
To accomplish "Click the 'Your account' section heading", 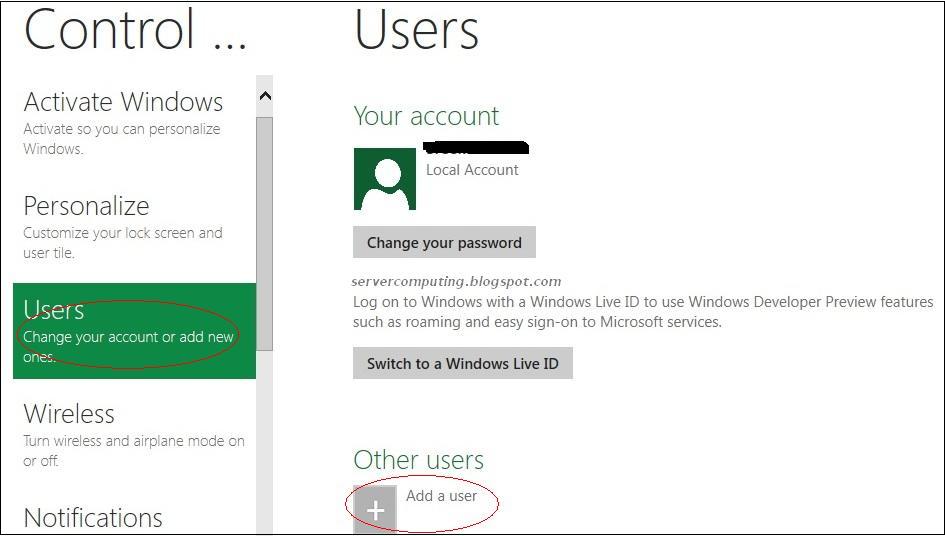I will 426,115.
